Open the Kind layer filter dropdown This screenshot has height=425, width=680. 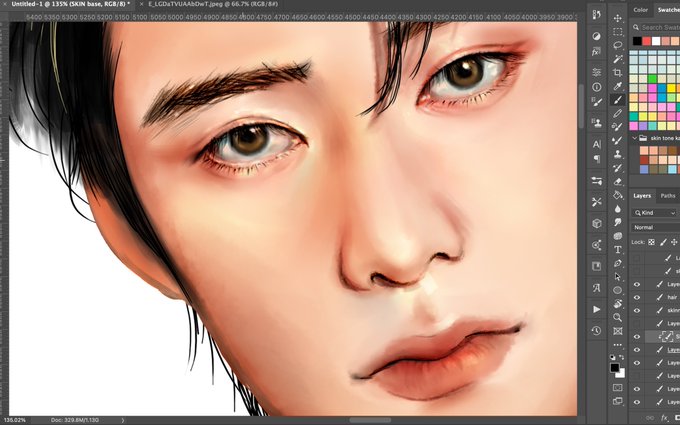coord(656,213)
